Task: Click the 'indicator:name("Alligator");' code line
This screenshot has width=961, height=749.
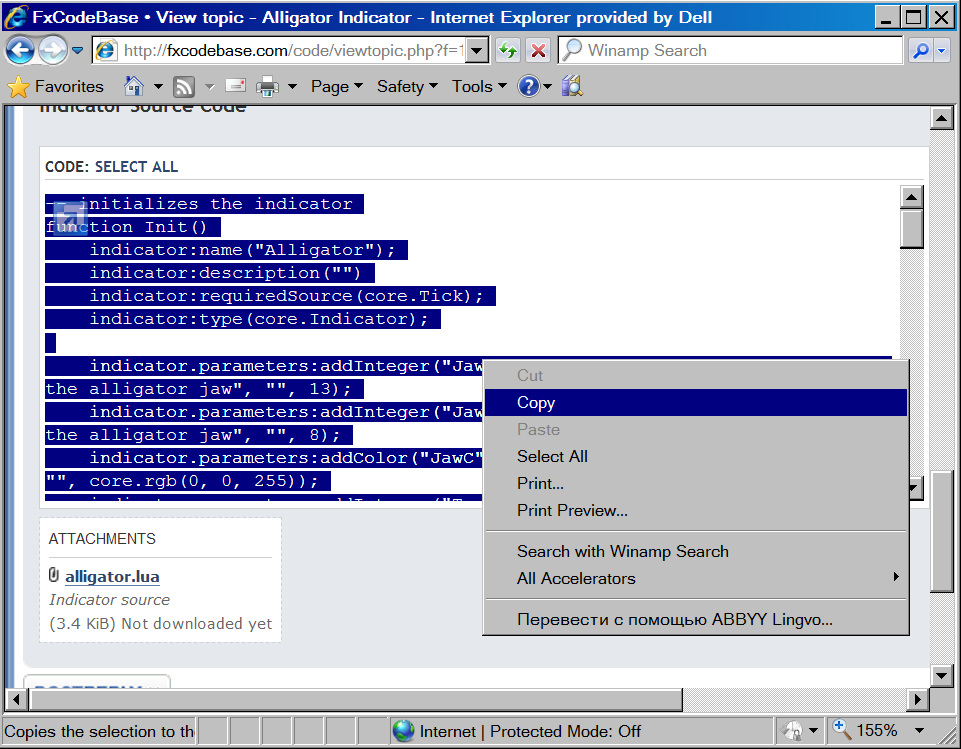Action: pos(243,250)
